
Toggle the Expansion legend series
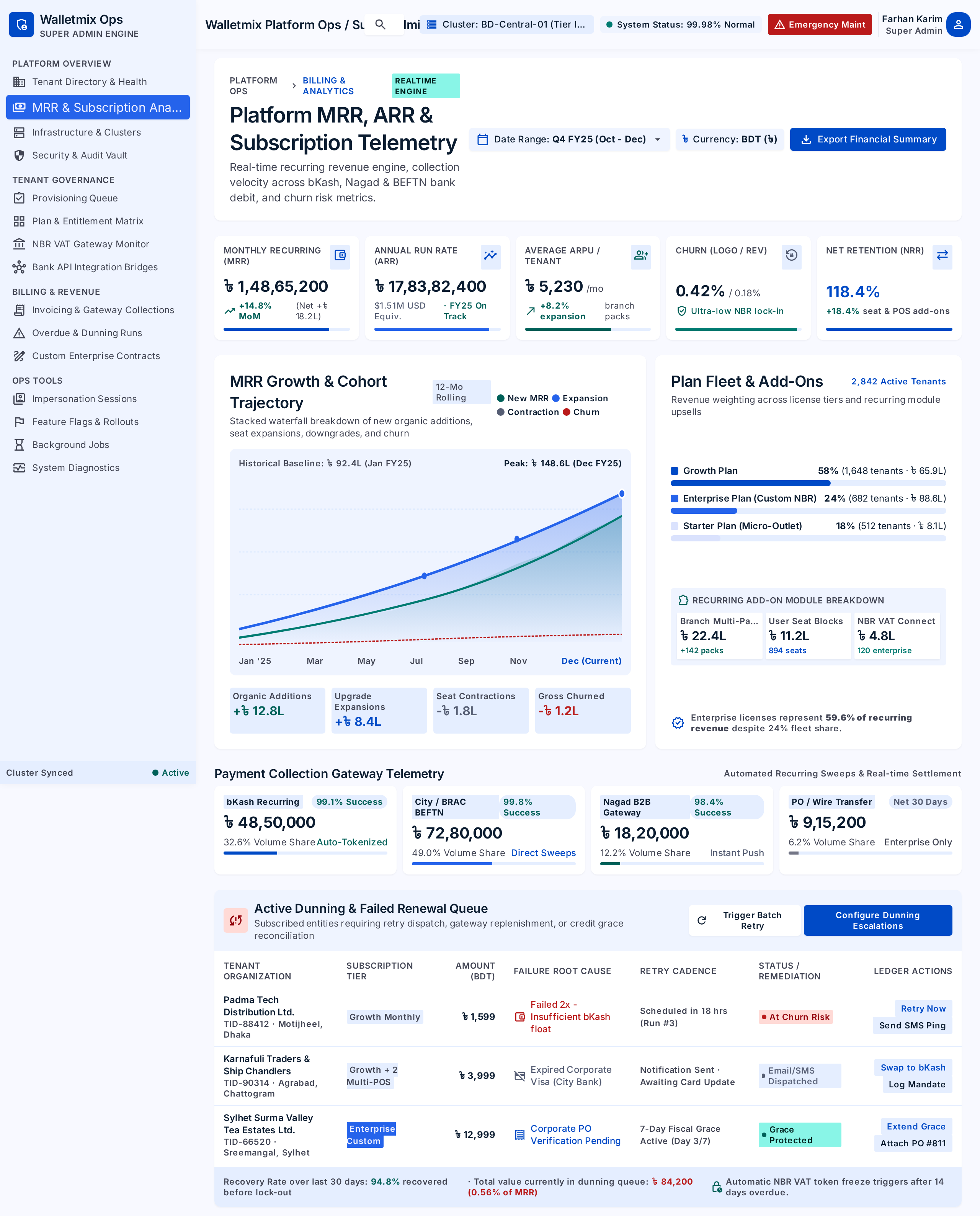point(580,399)
